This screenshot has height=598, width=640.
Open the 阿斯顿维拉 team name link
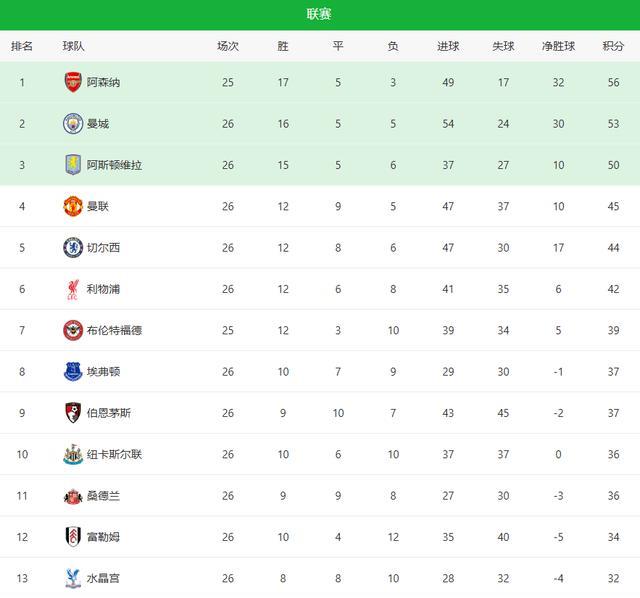114,165
